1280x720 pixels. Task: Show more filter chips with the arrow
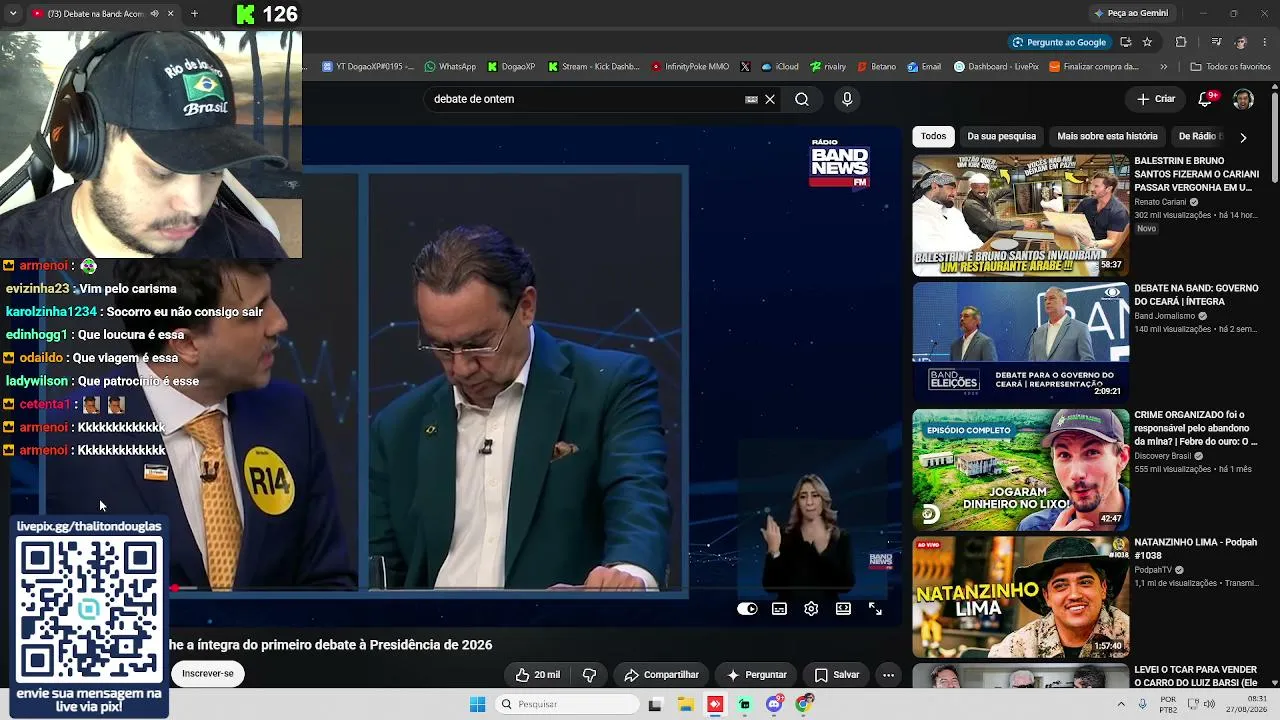tap(1243, 137)
